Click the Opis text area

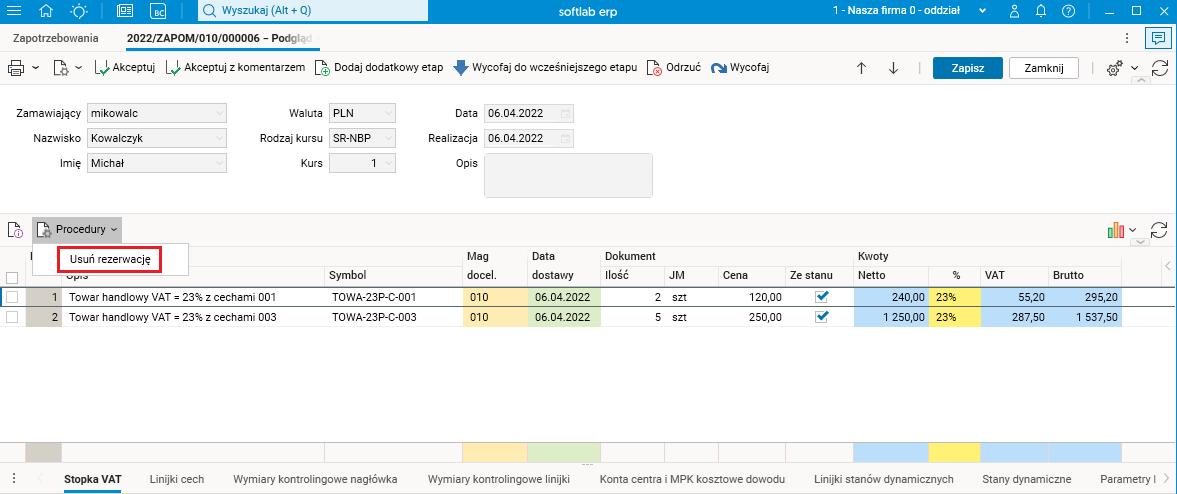[x=568, y=176]
